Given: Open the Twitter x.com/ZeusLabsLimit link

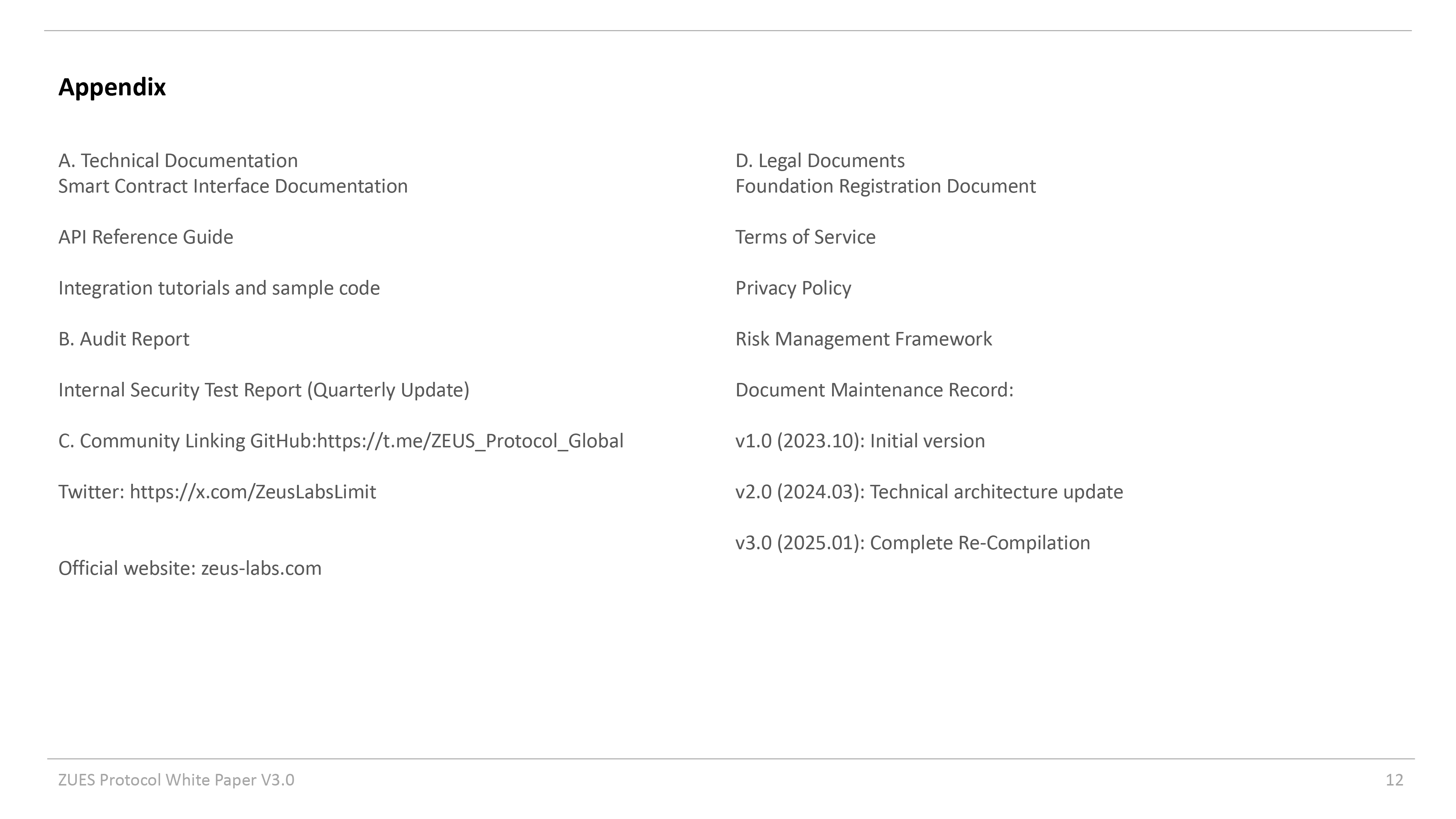Looking at the screenshot, I should pyautogui.click(x=253, y=492).
